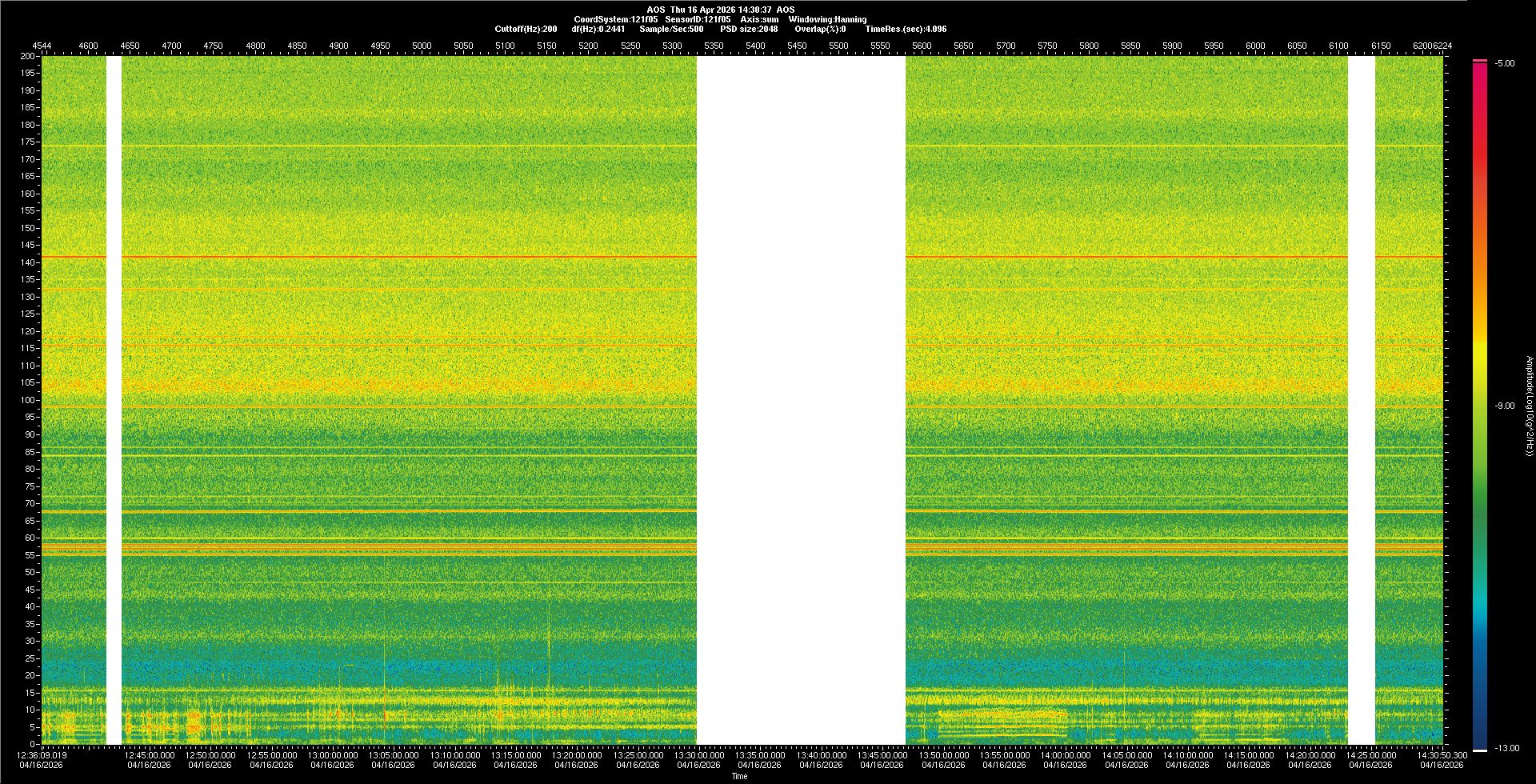1536x784 pixels.
Task: Select the Cuttoff(Hz):200 parameter text
Action: pyautogui.click(x=526, y=29)
